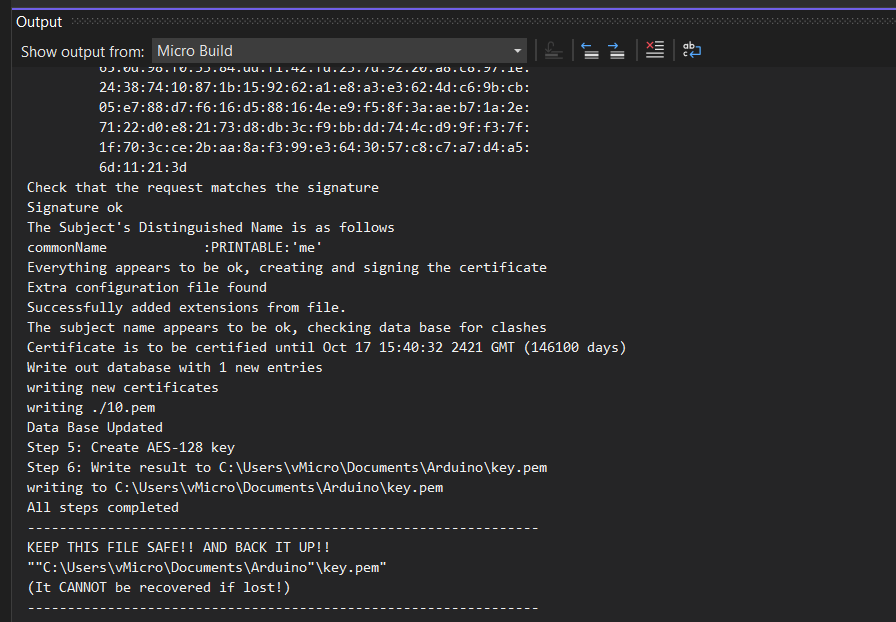
Task: Click the left-arrow navigation icon
Action: click(590, 50)
